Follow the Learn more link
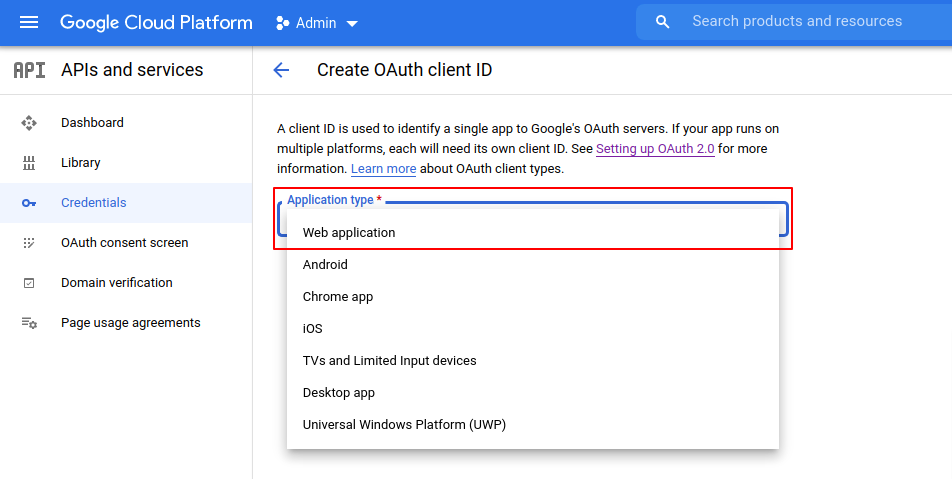This screenshot has width=952, height=479. pyautogui.click(x=383, y=169)
